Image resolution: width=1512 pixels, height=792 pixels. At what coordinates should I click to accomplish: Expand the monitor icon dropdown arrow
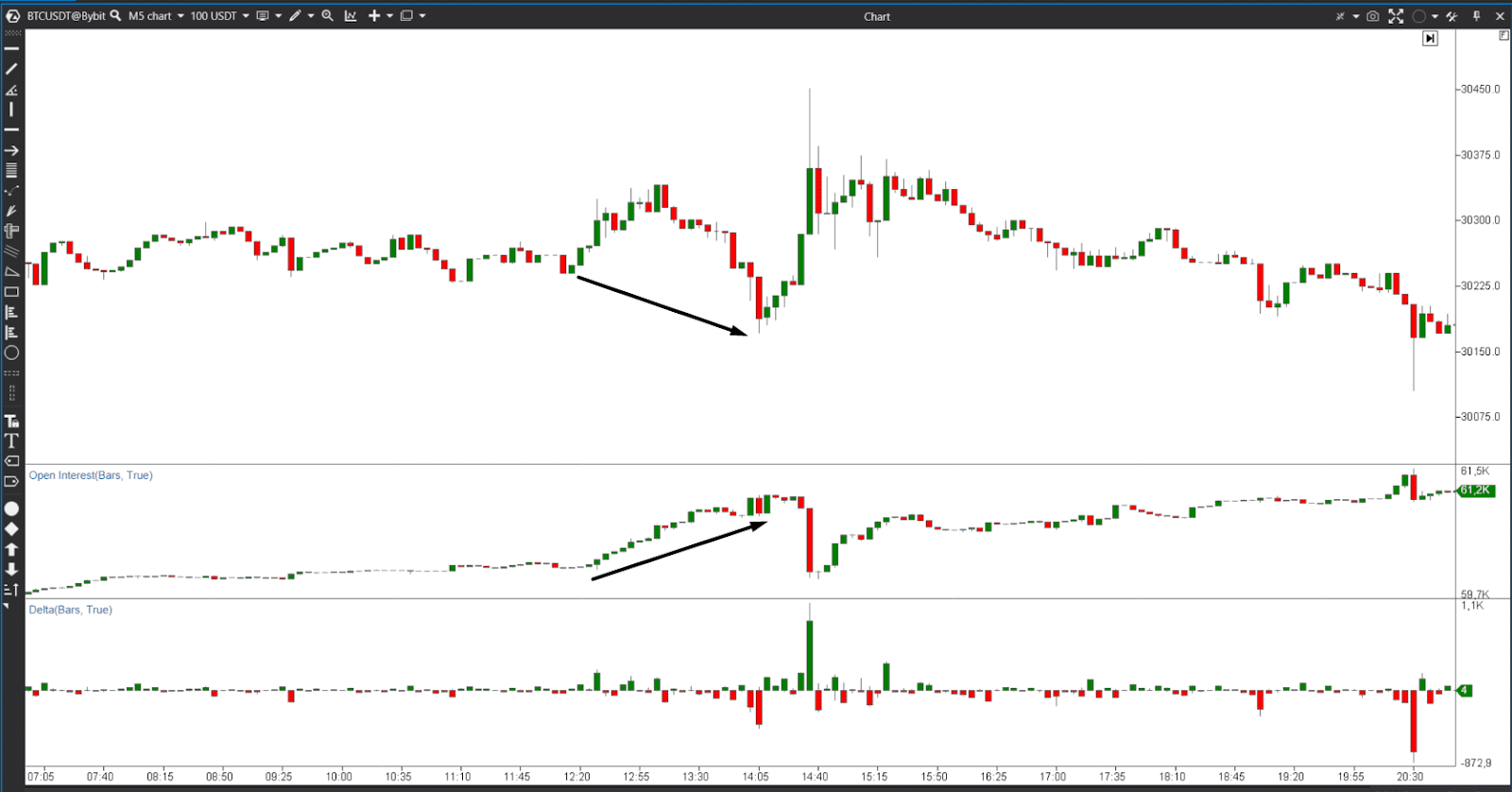(279, 16)
